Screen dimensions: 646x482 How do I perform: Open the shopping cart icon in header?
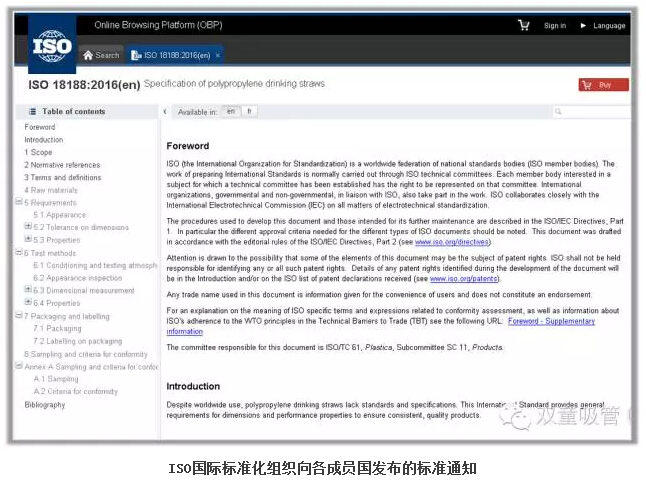point(524,25)
